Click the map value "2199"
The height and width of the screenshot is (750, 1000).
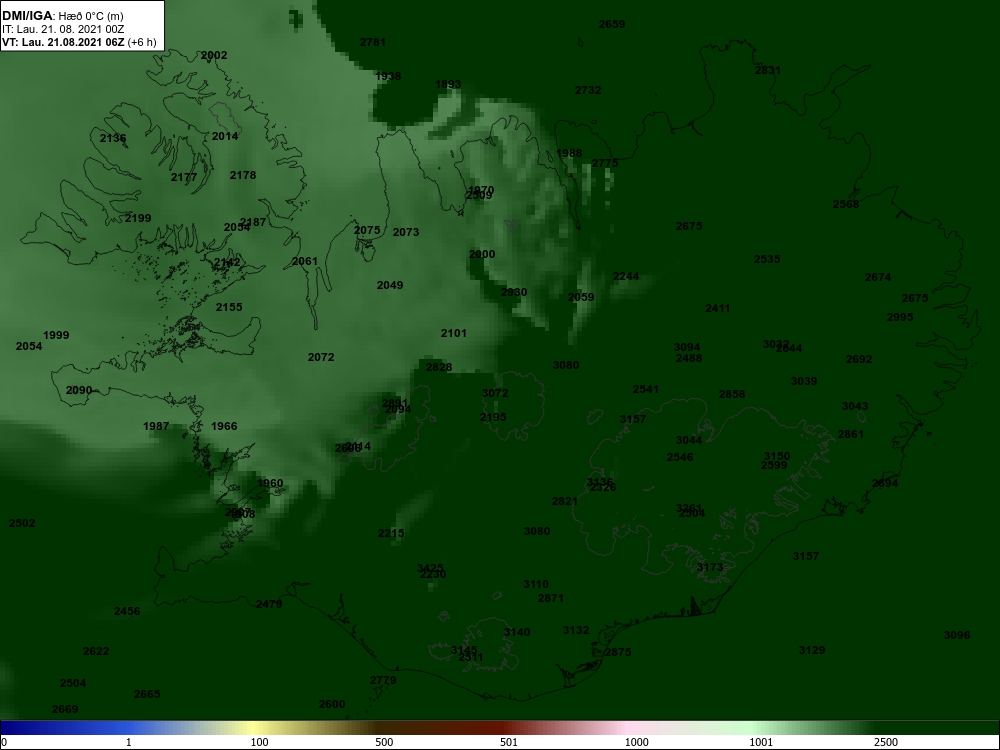point(138,218)
